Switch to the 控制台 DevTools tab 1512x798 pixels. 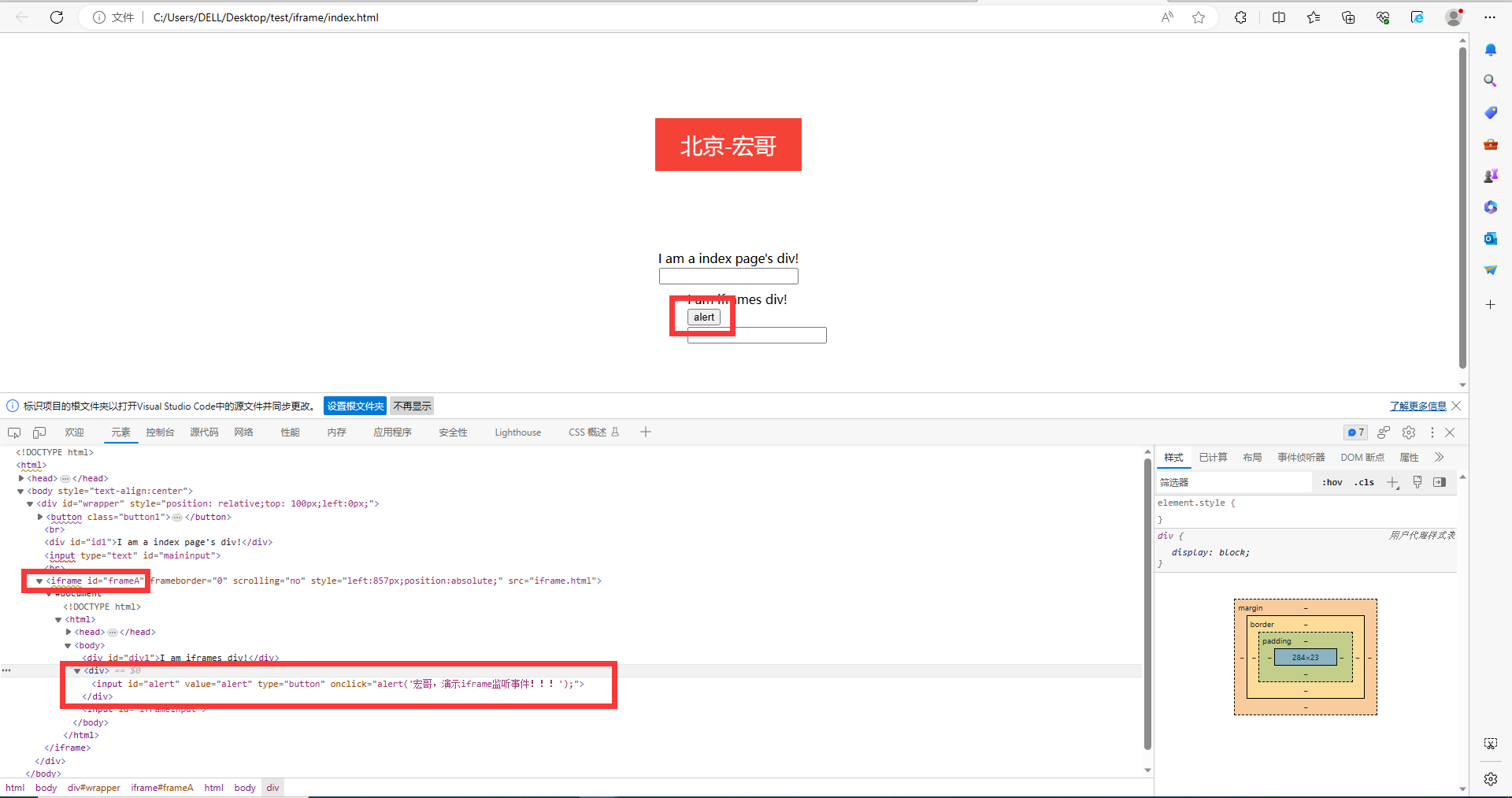click(x=160, y=432)
